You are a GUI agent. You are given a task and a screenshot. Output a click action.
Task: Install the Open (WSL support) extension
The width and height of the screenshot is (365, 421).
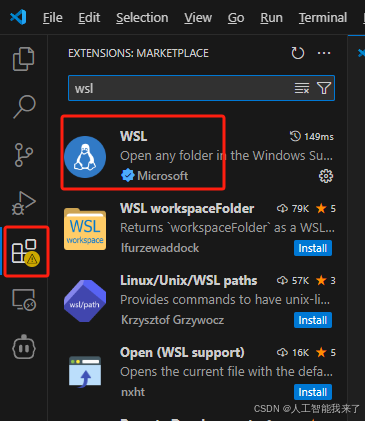coord(313,392)
